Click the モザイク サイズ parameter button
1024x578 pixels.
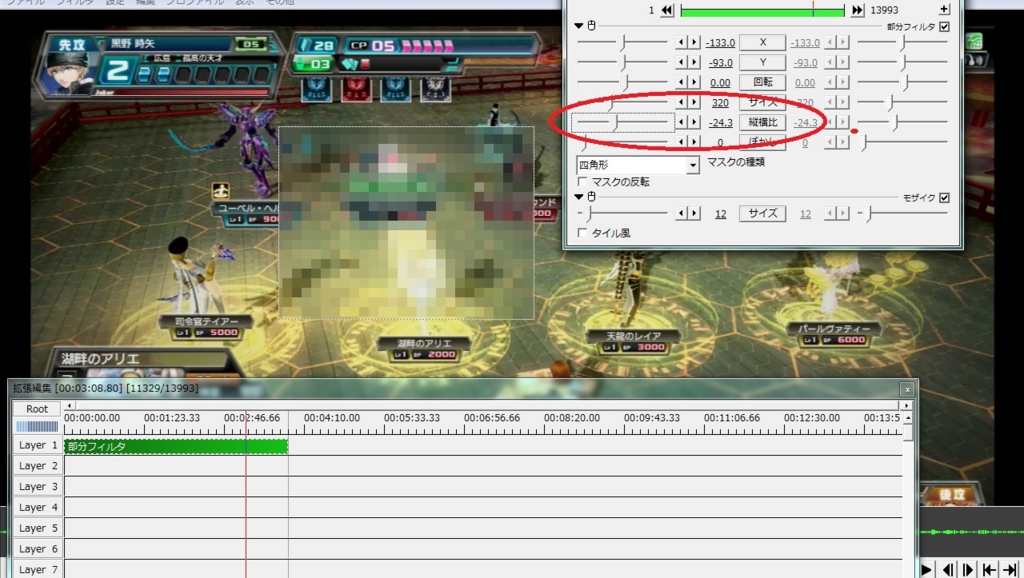coord(763,214)
